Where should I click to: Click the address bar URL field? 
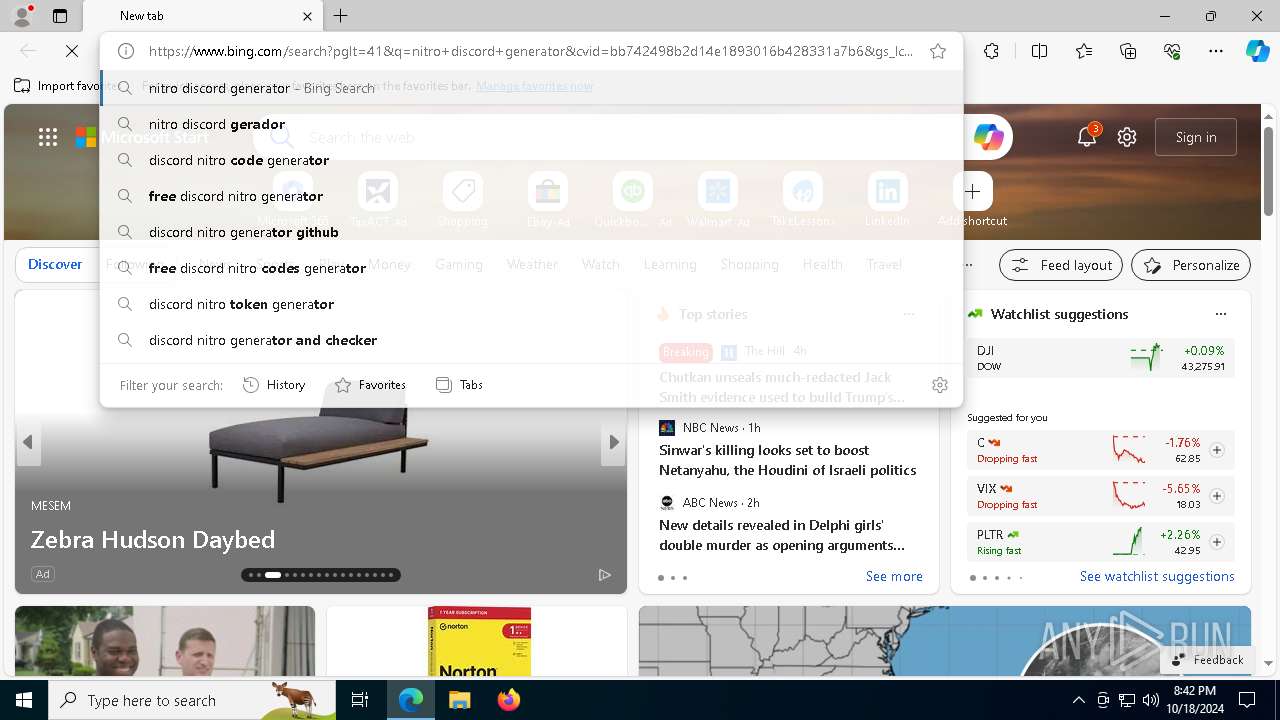coord(530,51)
